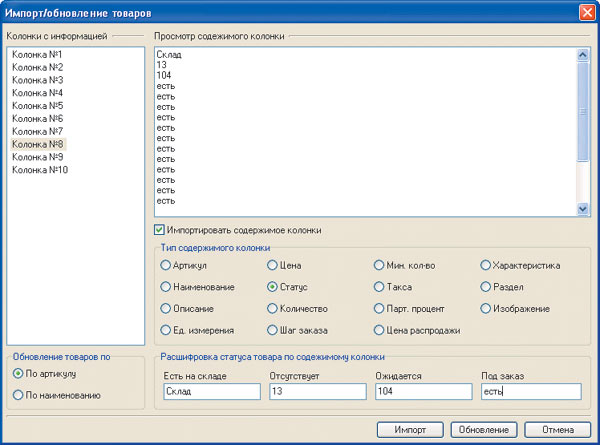600x445 pixels.
Task: Click the Склад line in column preview
Action: 169,54
